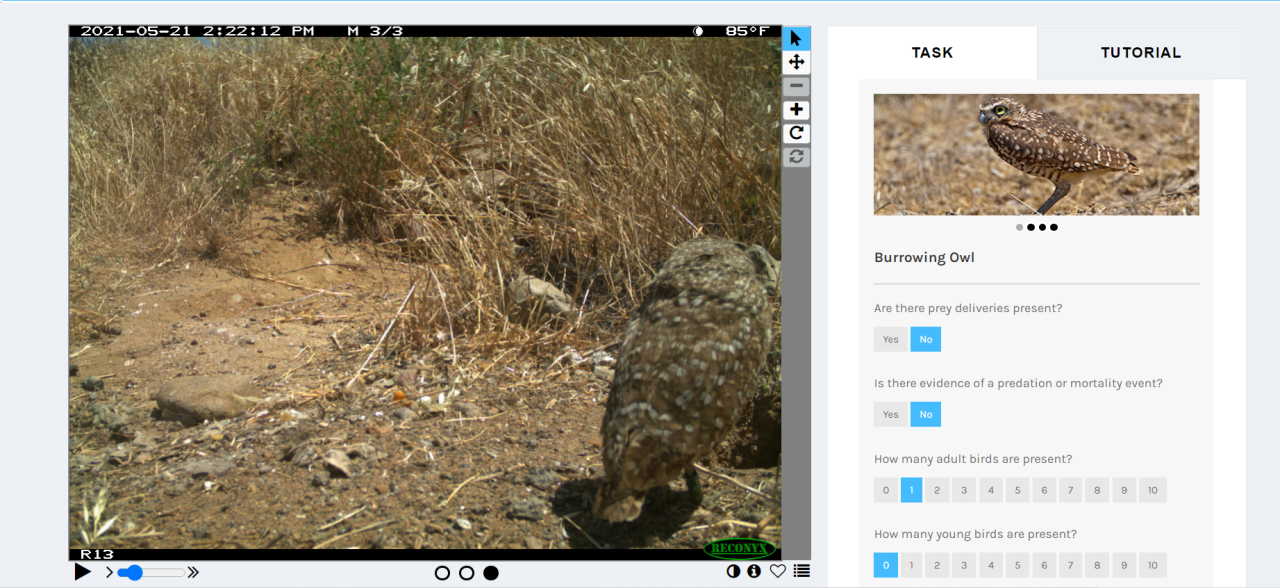Screen dimensions: 1280x588
Task: Set young birds count to 5
Action: click(x=1017, y=565)
